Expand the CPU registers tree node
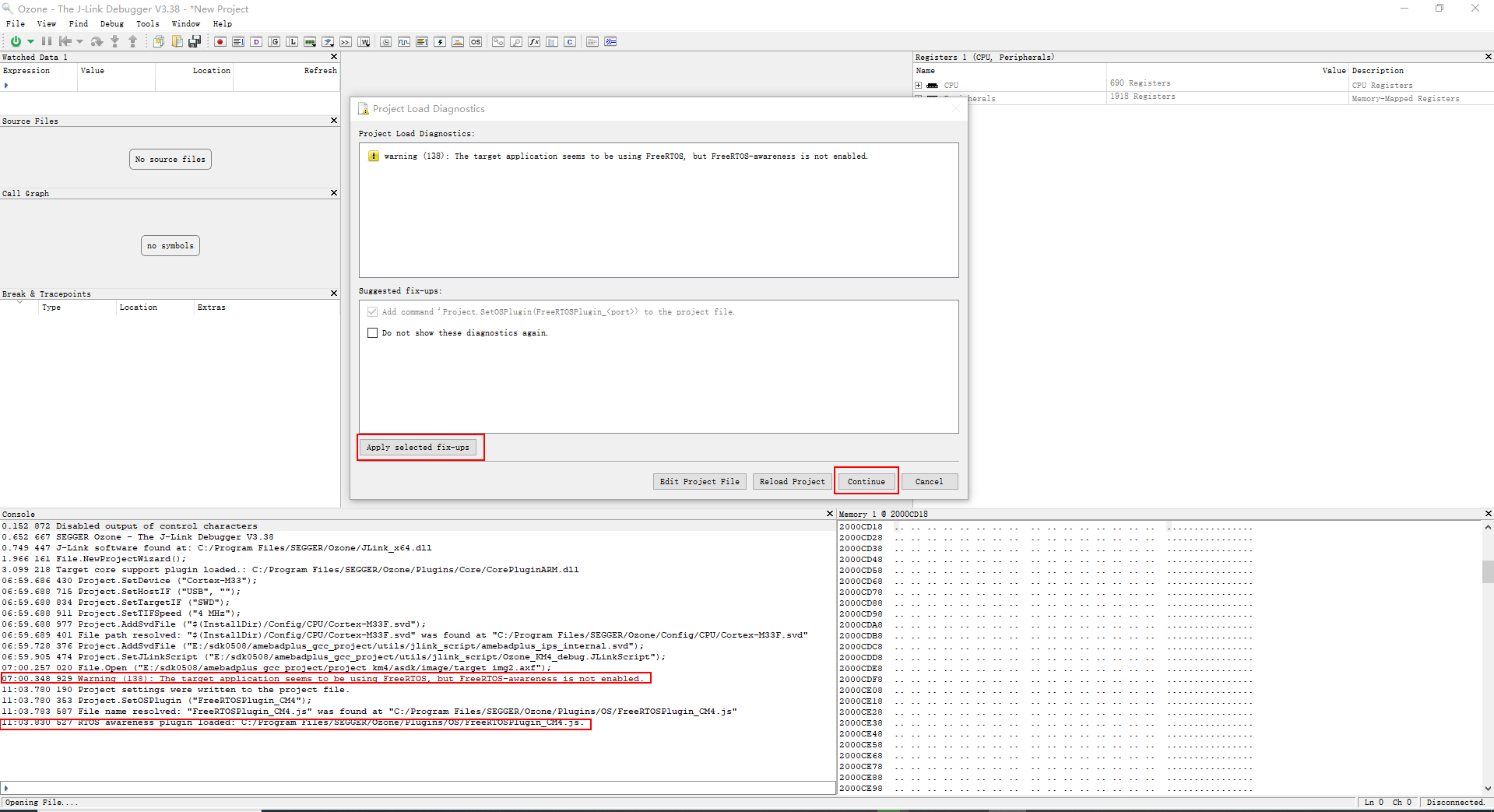The image size is (1494, 812). point(919,86)
